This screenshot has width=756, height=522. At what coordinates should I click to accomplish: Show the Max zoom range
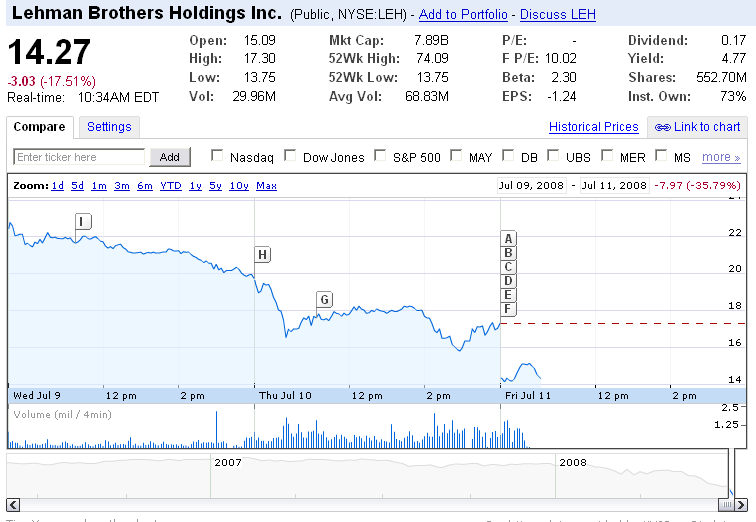click(x=266, y=186)
